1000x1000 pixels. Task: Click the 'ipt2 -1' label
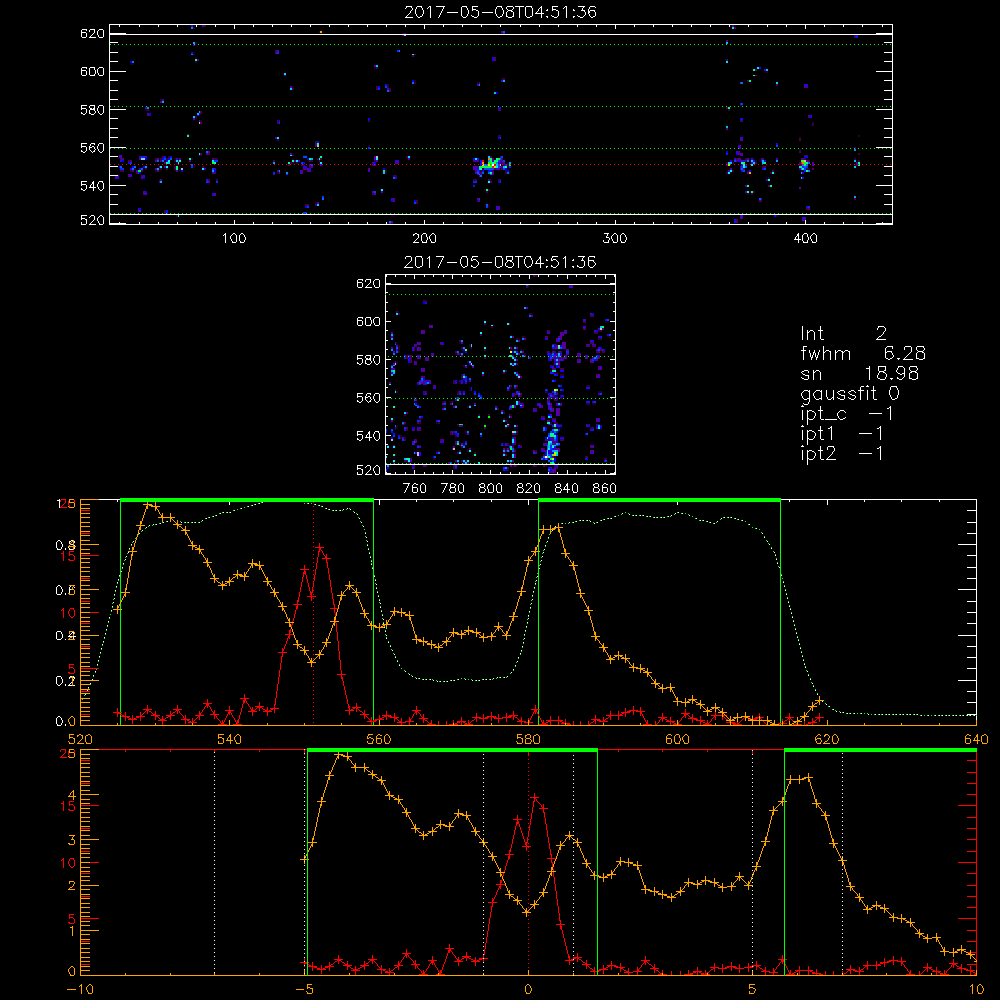tap(842, 453)
